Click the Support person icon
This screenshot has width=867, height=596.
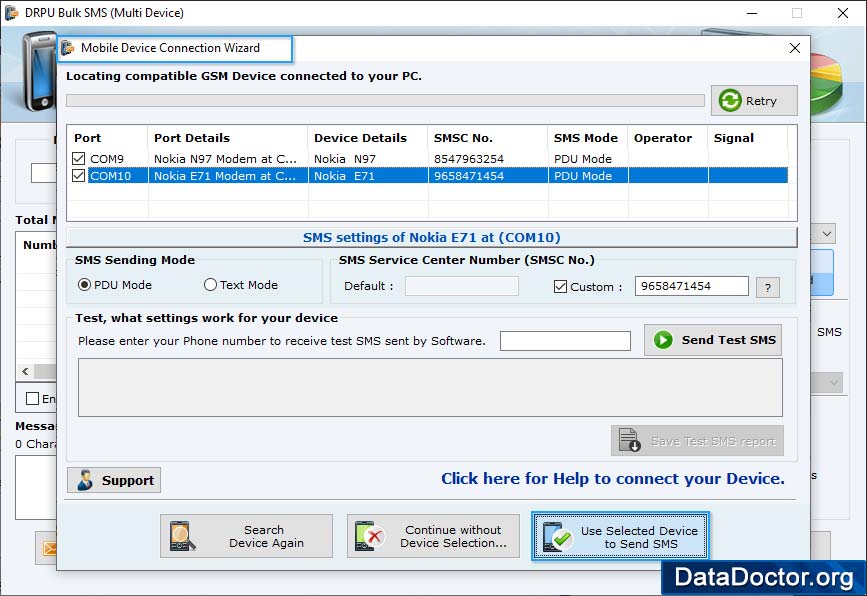coord(86,480)
